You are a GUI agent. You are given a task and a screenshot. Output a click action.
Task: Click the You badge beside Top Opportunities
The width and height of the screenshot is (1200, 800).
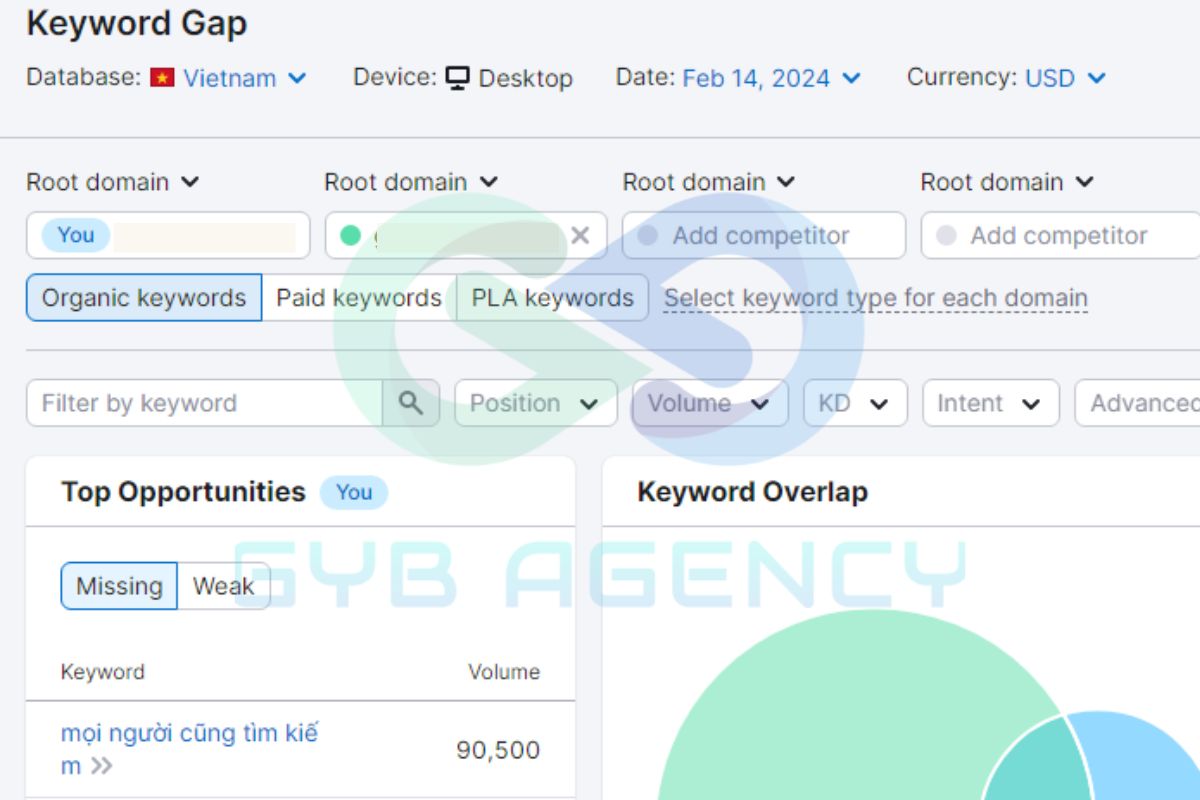(354, 492)
